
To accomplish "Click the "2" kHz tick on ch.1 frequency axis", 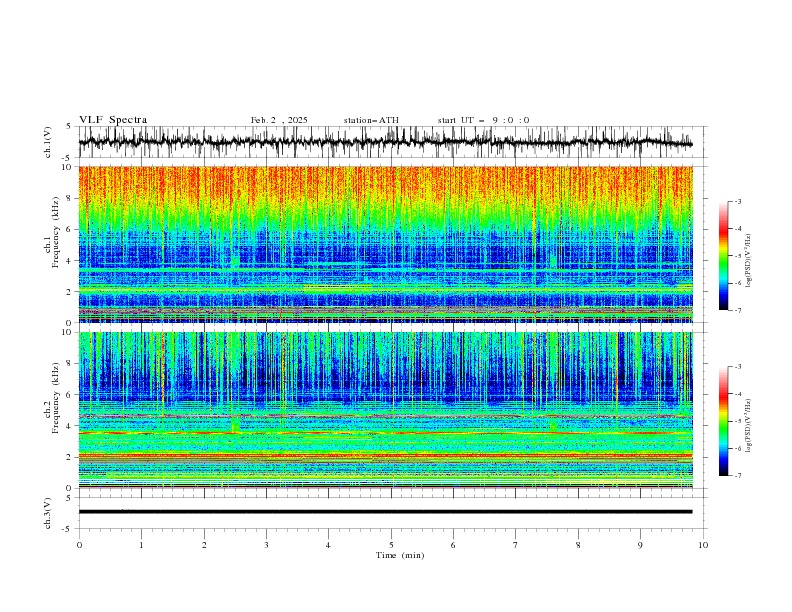I will point(70,291).
